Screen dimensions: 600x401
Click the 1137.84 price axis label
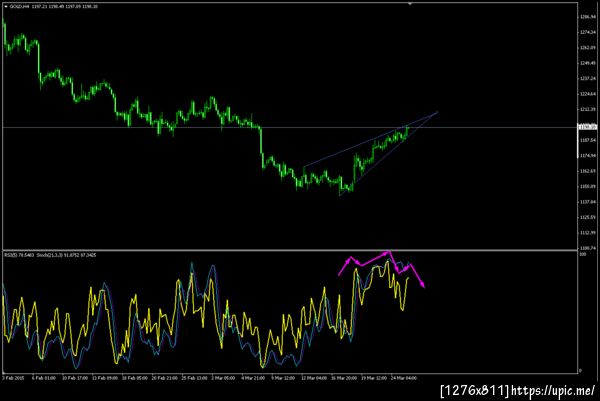pos(588,202)
